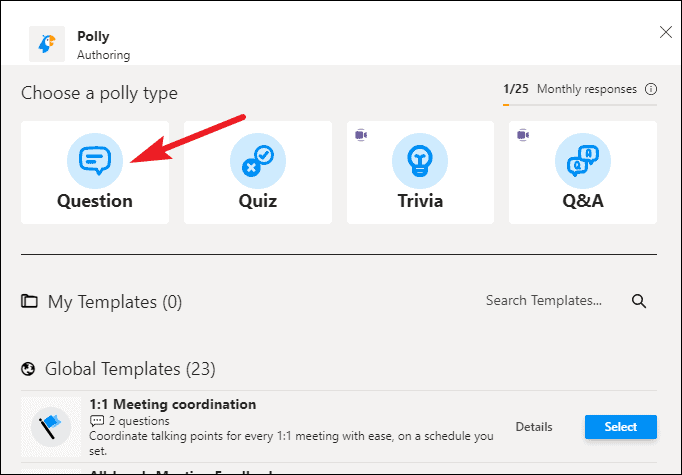Click the meeting camera badge on Q&A card
682x475 pixels.
(523, 135)
